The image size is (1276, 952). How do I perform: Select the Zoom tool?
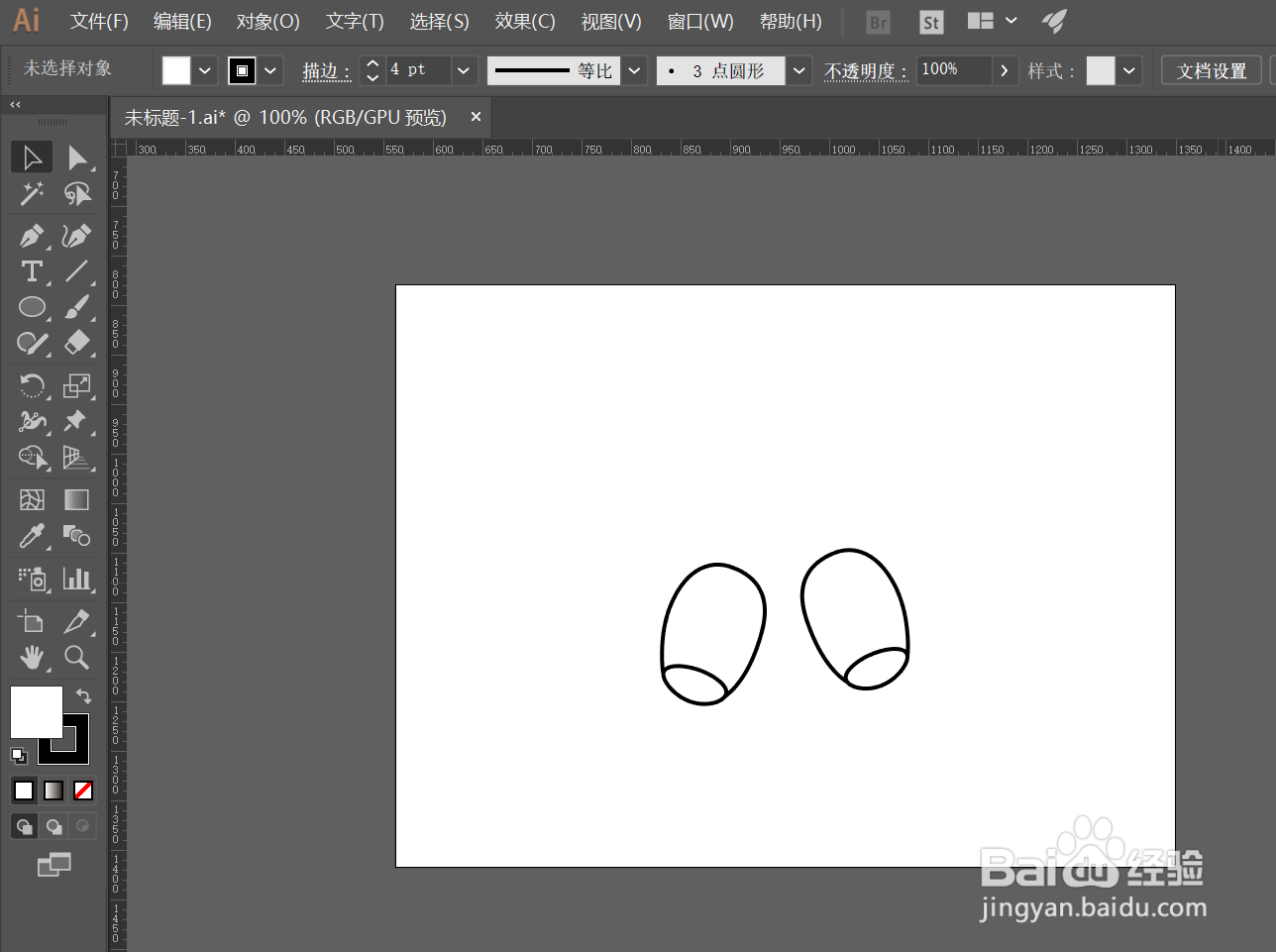click(x=76, y=657)
